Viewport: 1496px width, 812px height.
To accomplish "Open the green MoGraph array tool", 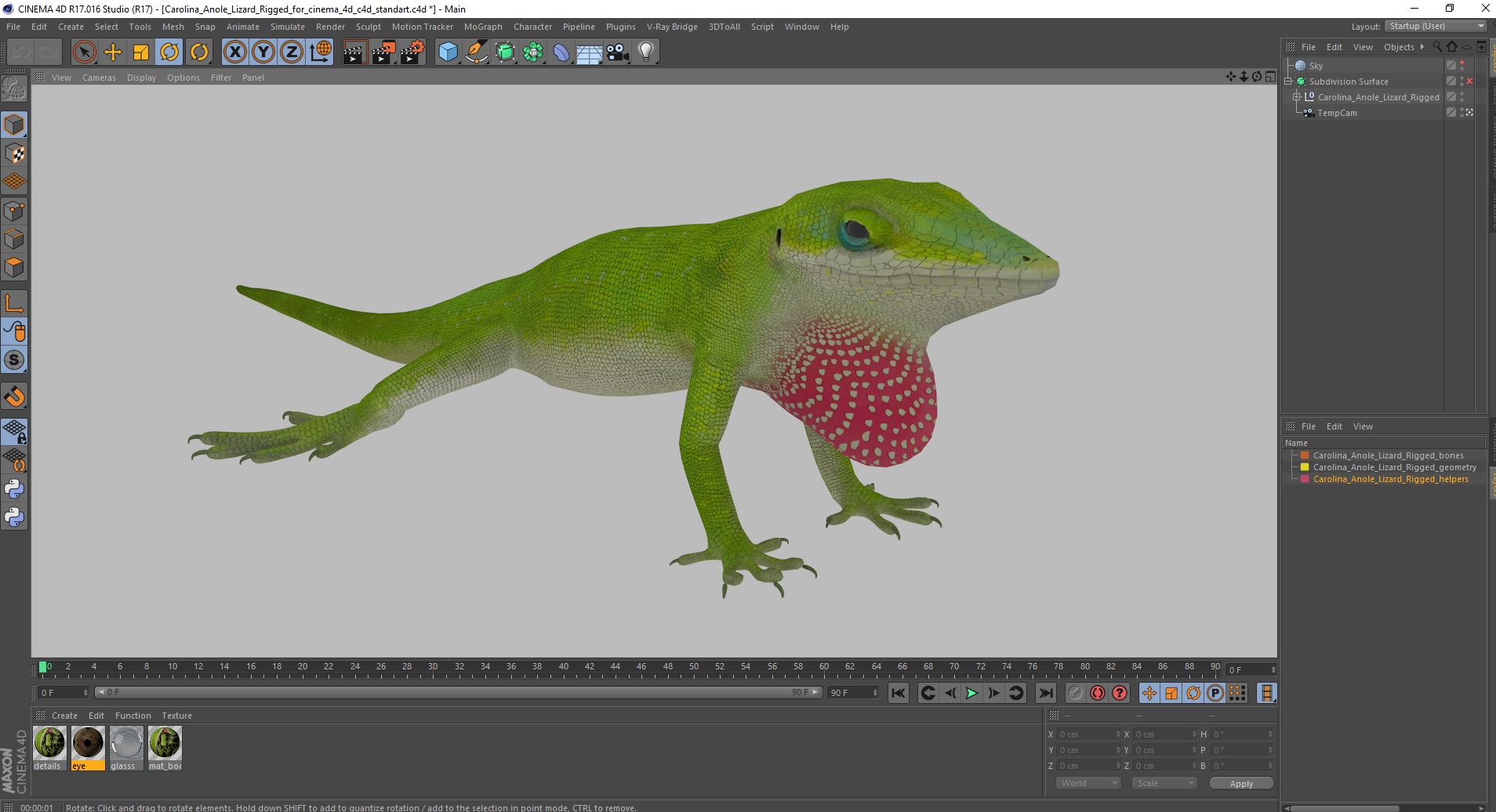I will coord(533,53).
